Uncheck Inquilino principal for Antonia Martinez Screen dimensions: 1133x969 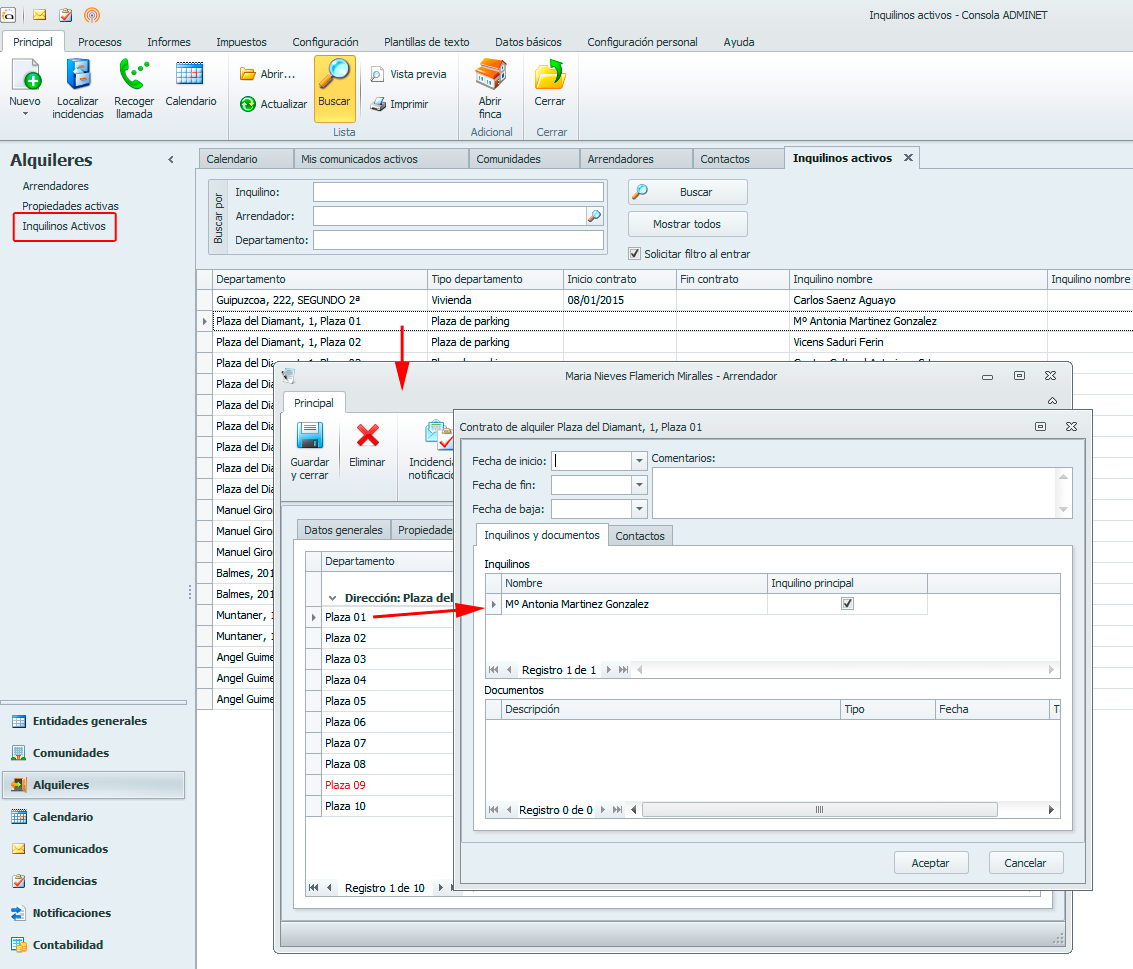click(x=848, y=604)
